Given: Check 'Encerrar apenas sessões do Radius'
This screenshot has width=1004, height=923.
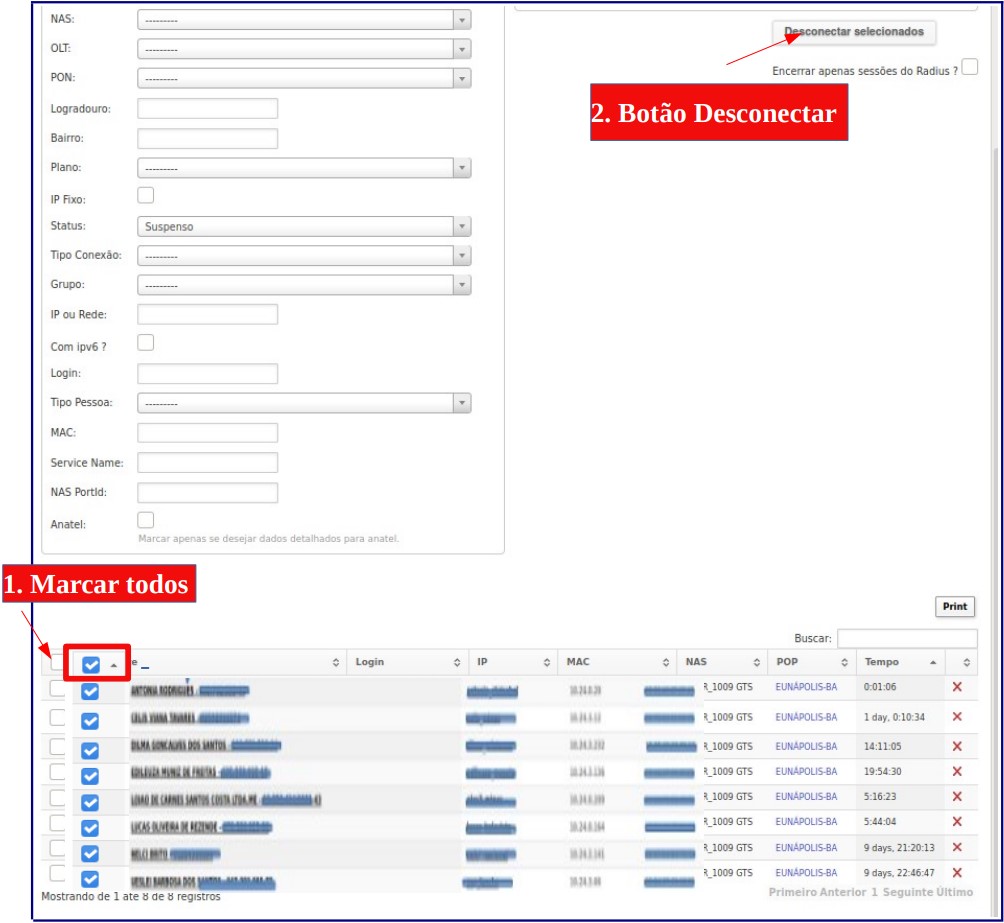Looking at the screenshot, I should click(x=969, y=67).
